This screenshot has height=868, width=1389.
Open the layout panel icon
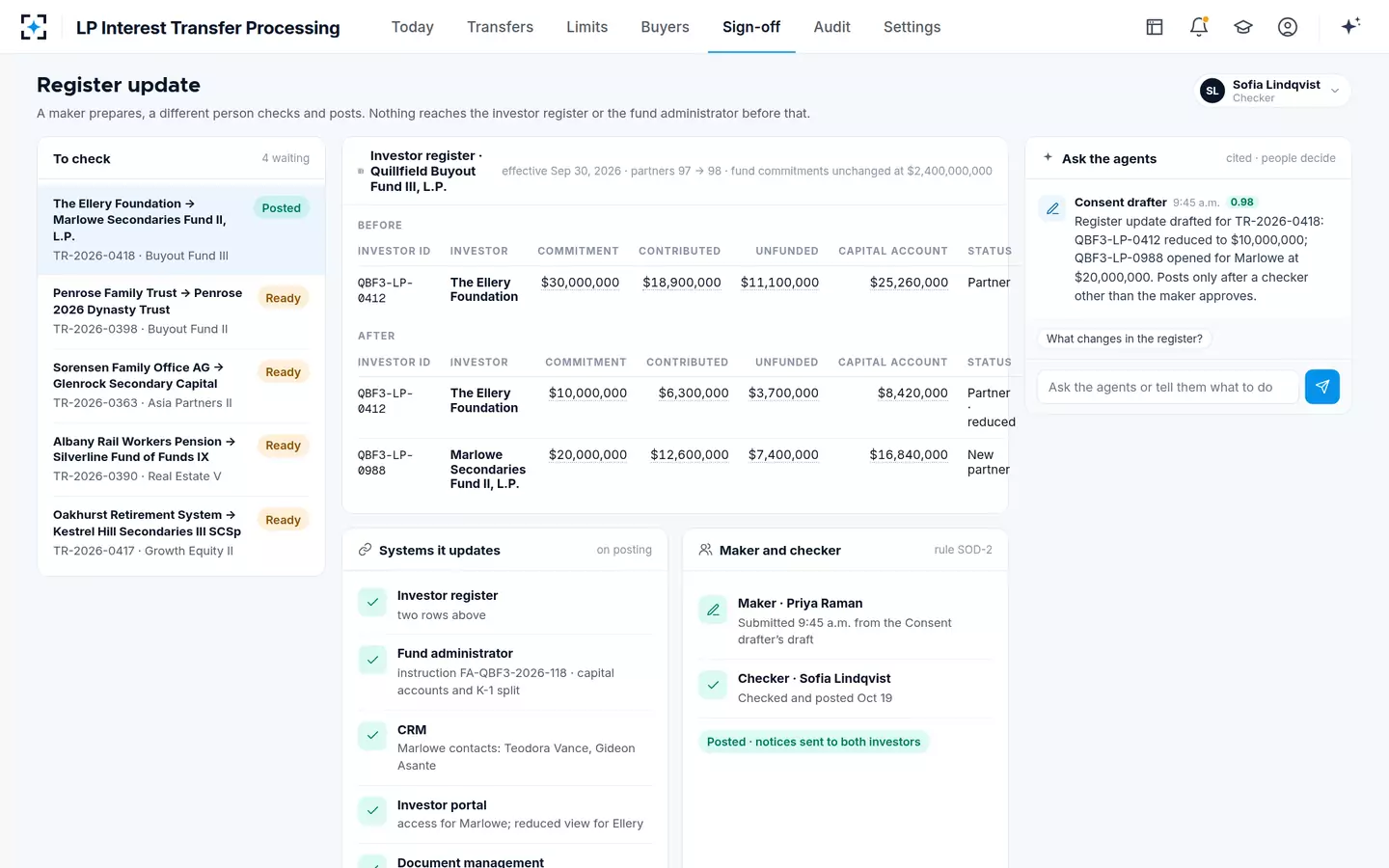pyautogui.click(x=1155, y=27)
